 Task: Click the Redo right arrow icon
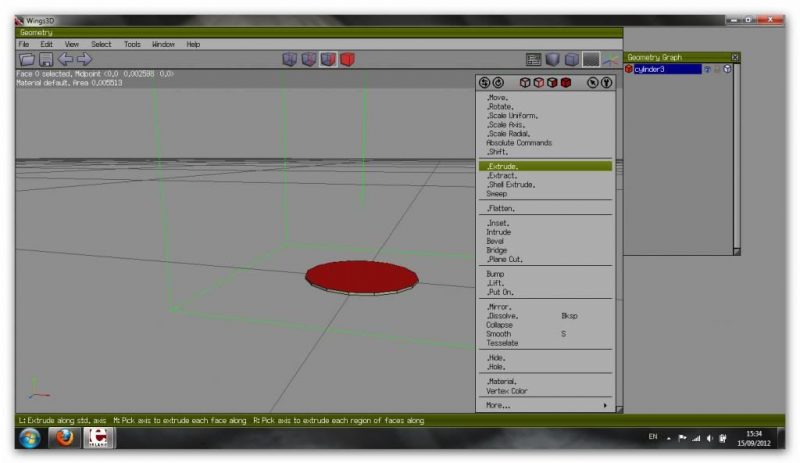coord(84,60)
